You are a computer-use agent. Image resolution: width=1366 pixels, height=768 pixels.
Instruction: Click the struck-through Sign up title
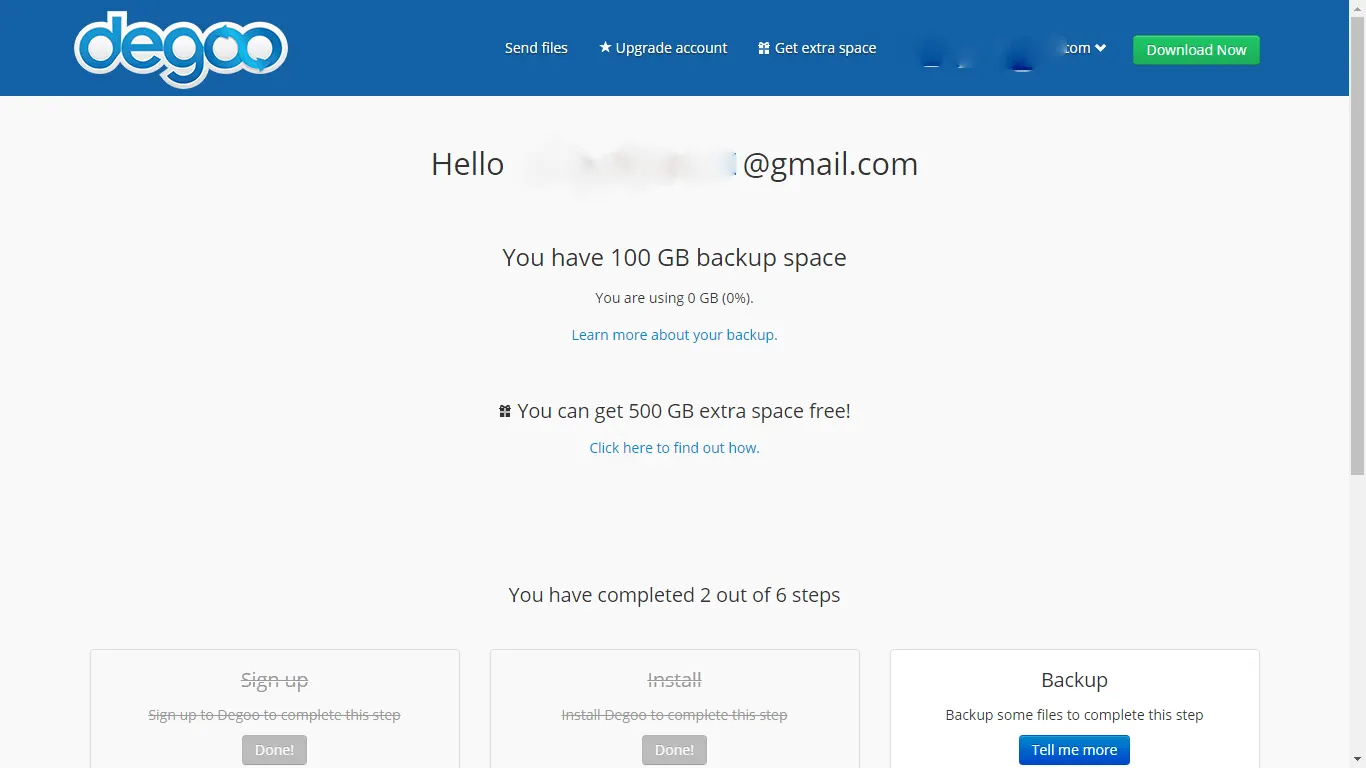[274, 680]
